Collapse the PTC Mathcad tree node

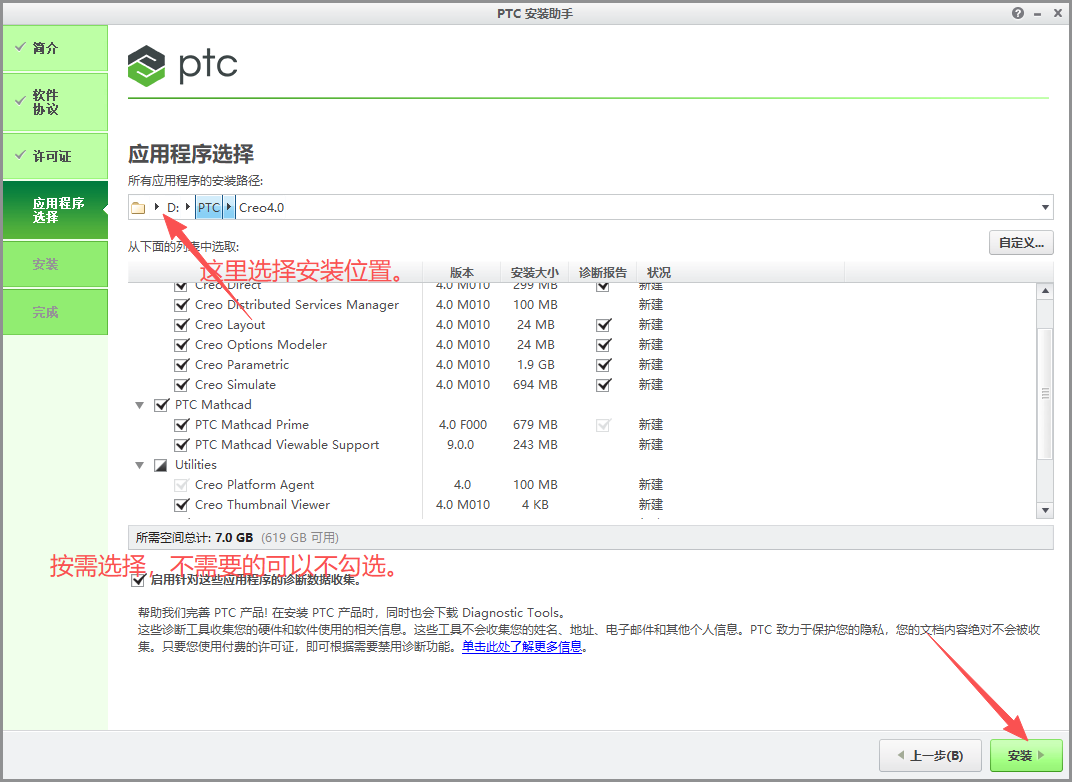point(139,404)
